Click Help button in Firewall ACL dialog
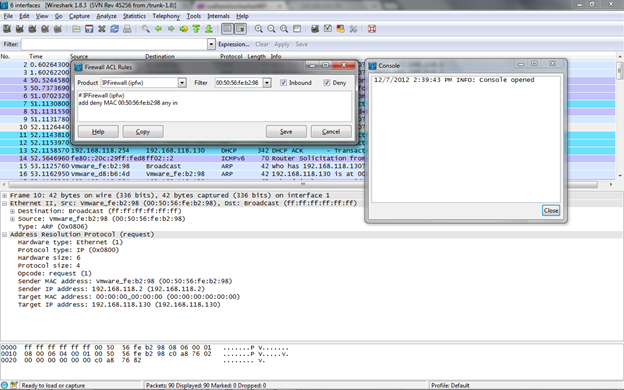 (98, 132)
